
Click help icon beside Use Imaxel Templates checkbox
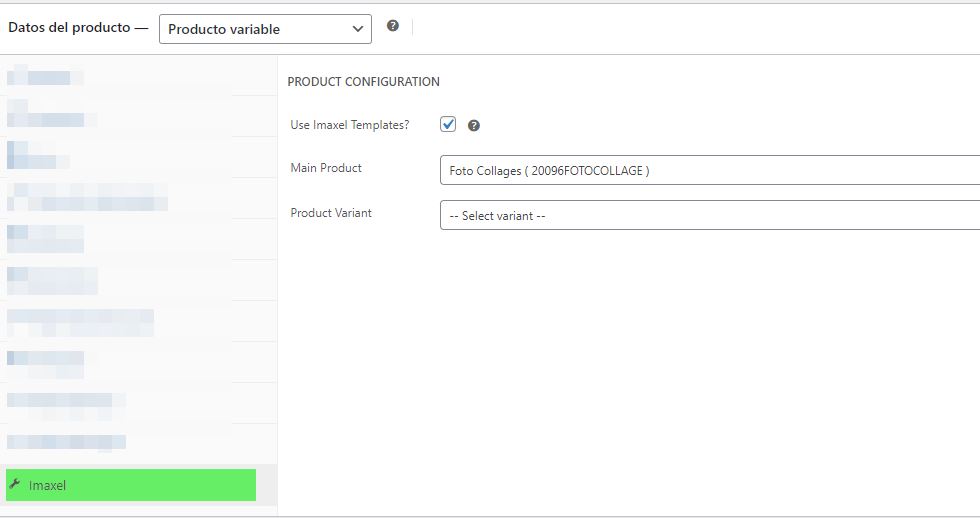tap(474, 126)
